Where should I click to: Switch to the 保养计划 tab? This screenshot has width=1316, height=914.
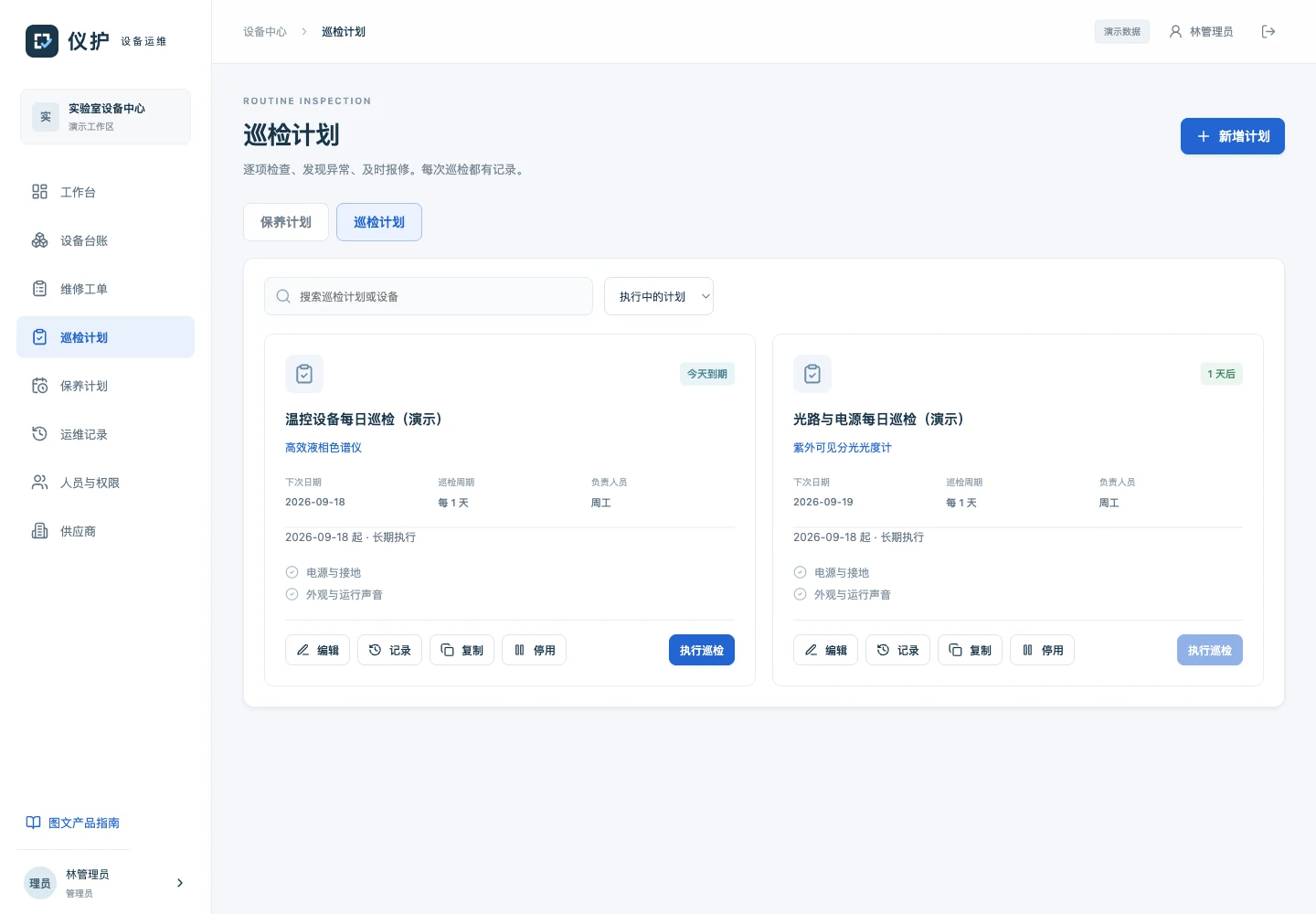click(x=286, y=222)
